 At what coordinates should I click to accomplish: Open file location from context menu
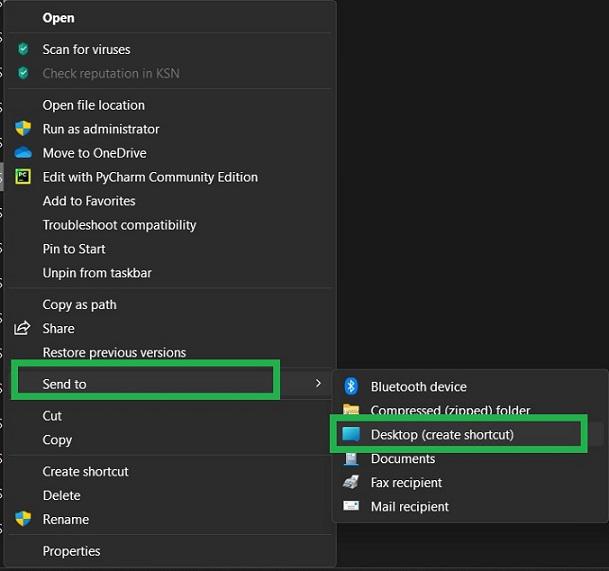(x=93, y=105)
